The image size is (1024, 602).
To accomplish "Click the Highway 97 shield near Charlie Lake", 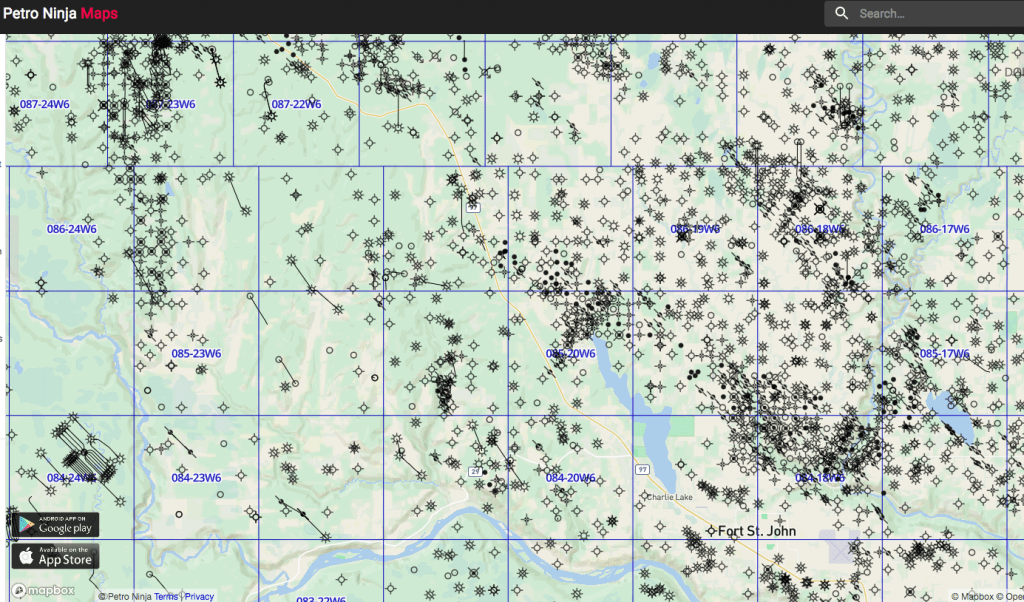I will (644, 469).
